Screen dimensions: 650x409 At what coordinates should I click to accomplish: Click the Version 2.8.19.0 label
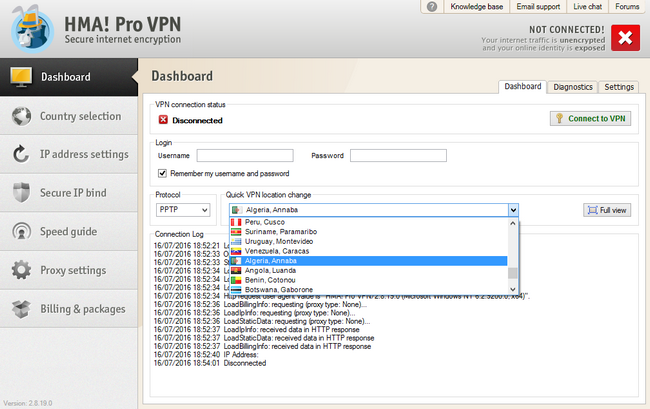click(x=28, y=403)
